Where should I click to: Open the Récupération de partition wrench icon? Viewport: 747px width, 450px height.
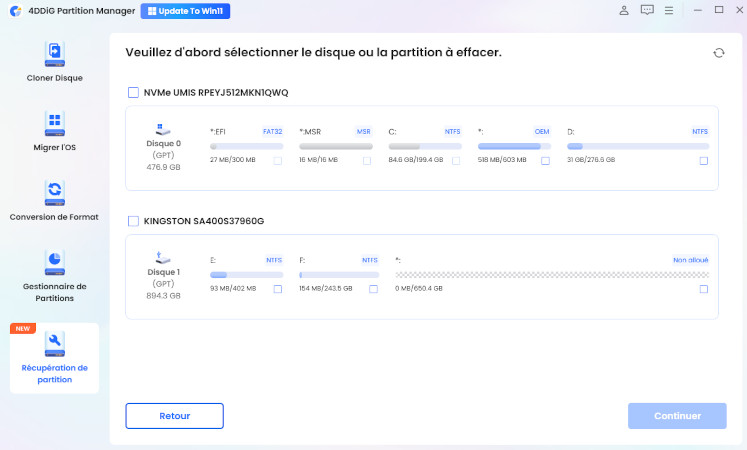tap(55, 343)
